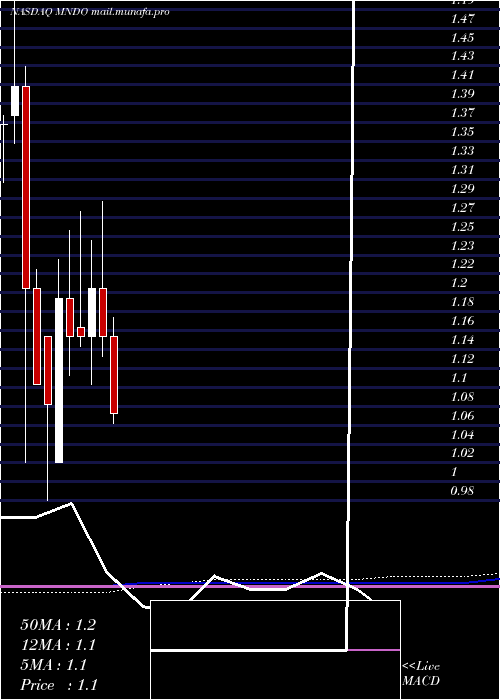This screenshot has height=700, width=500.
Task: Click the 1.45 price axis label
Action: point(462,38)
